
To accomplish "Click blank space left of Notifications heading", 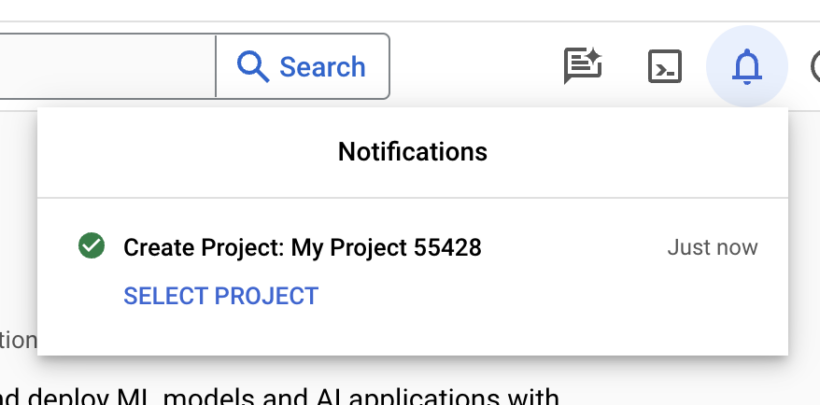I will (x=180, y=152).
